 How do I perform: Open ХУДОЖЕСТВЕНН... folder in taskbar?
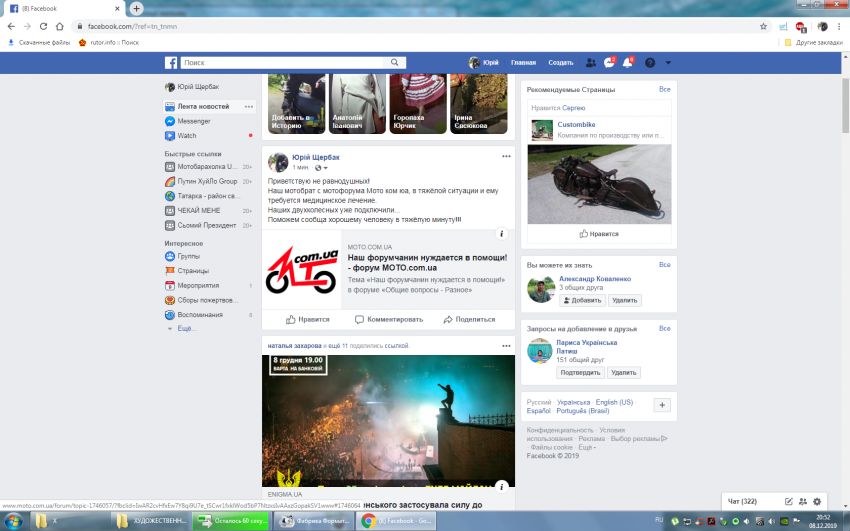[152, 521]
